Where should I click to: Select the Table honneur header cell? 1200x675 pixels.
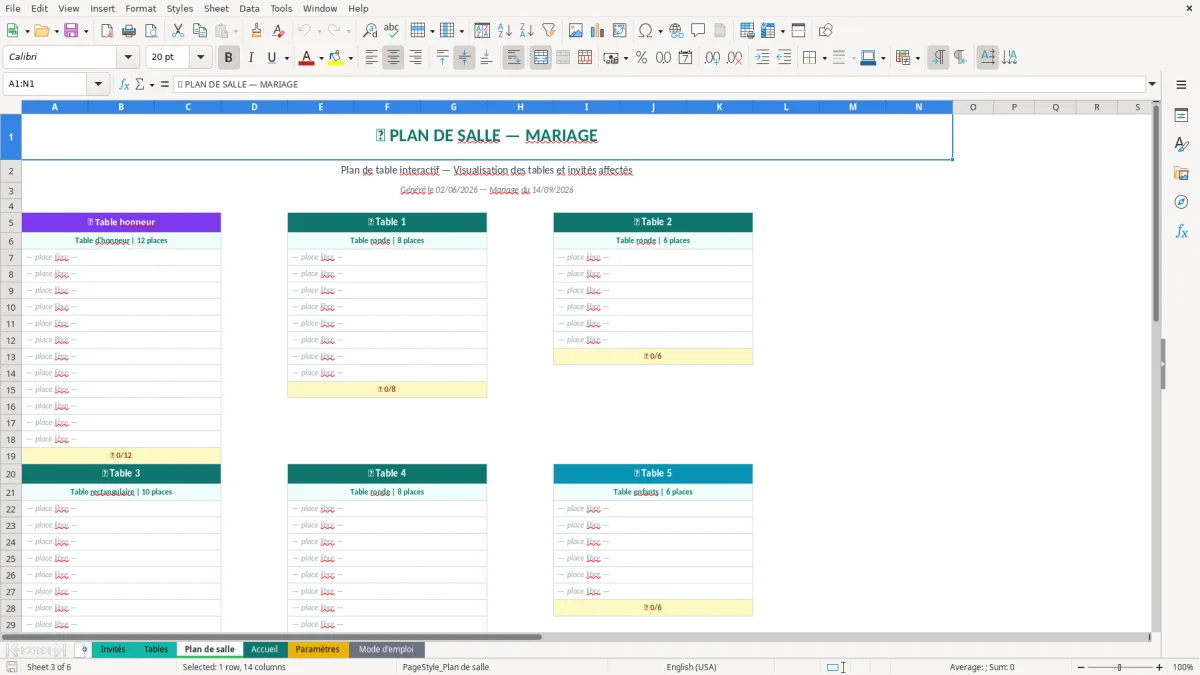(121, 222)
